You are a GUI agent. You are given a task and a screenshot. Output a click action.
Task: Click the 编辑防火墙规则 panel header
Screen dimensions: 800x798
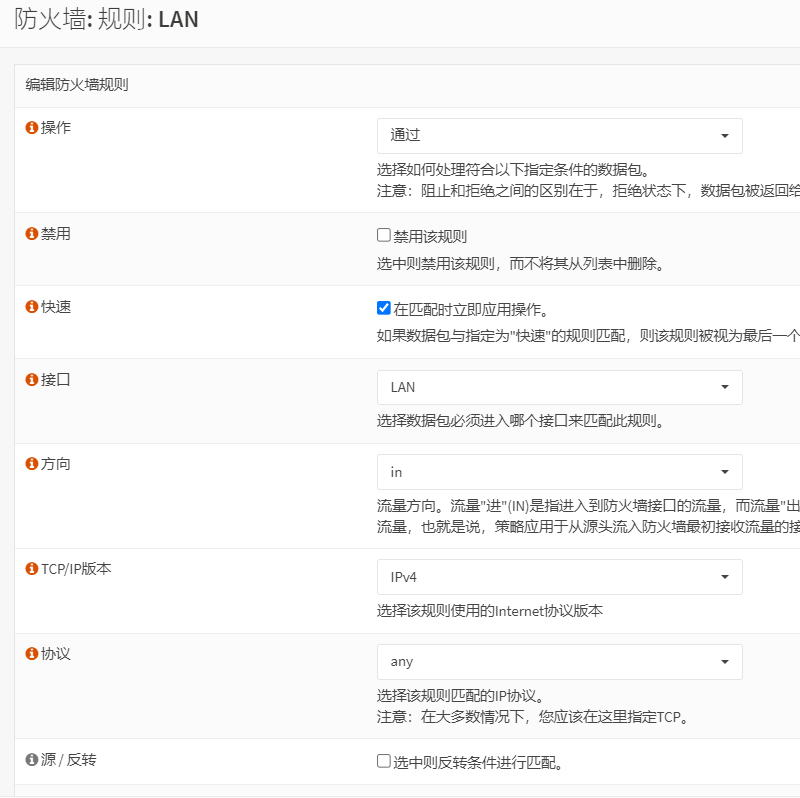point(77,85)
